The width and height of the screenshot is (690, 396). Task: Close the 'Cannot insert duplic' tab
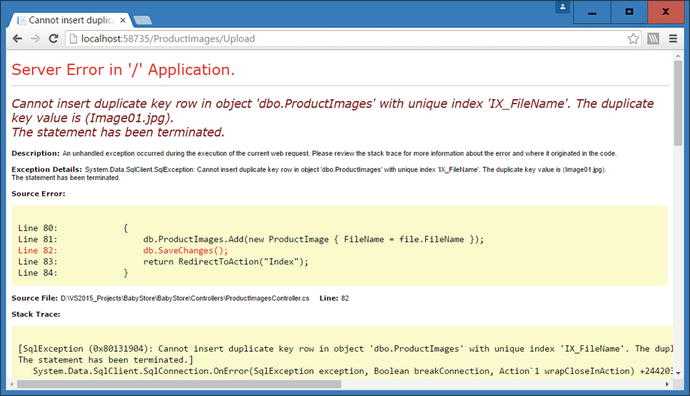click(x=123, y=20)
